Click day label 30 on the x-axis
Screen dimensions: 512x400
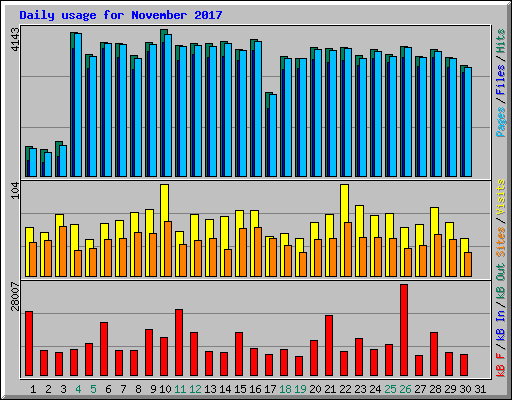tap(465, 389)
